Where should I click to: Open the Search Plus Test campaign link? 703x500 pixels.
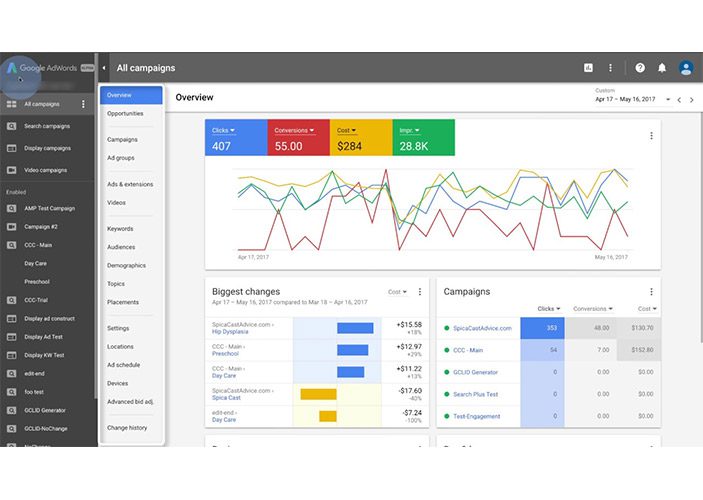coord(475,394)
